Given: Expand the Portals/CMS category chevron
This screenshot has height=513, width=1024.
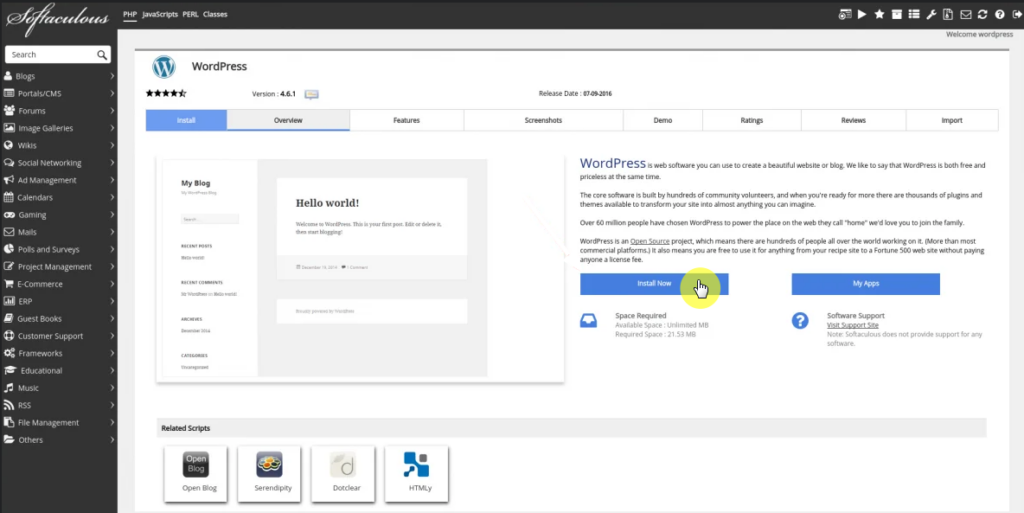Looking at the screenshot, I should [x=112, y=93].
